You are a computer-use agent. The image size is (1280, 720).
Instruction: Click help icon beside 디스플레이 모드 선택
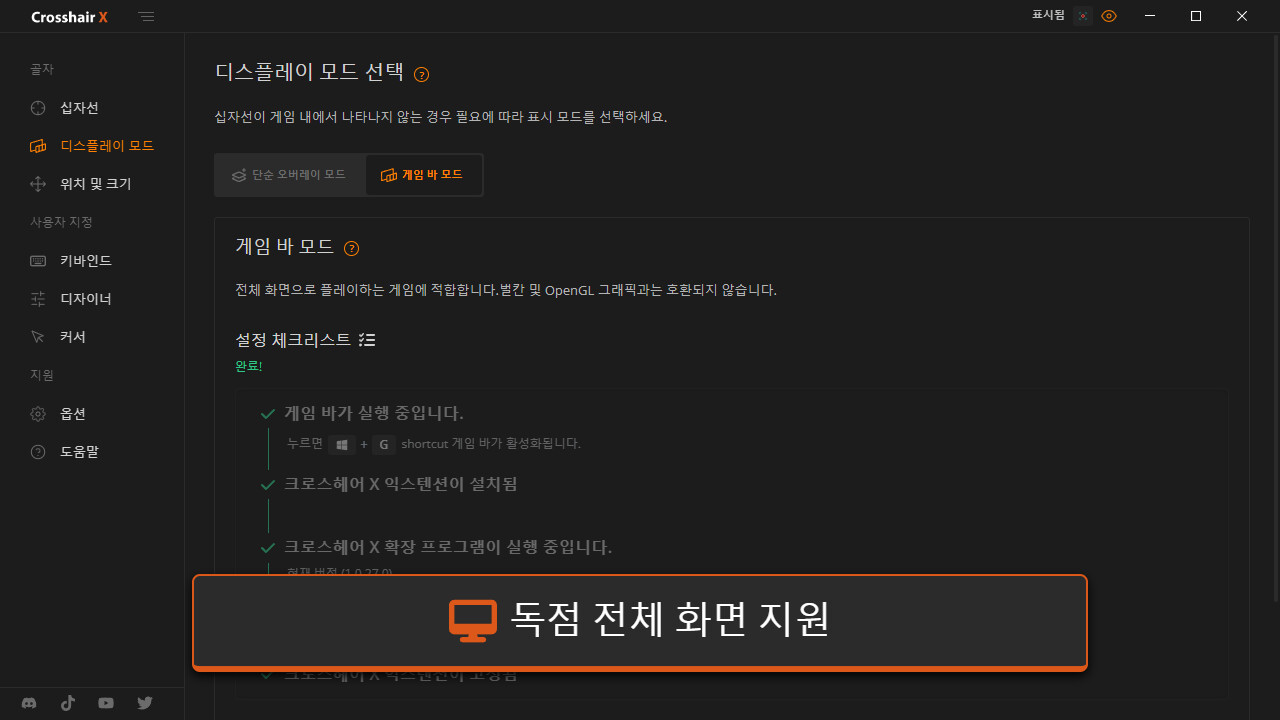click(x=422, y=74)
